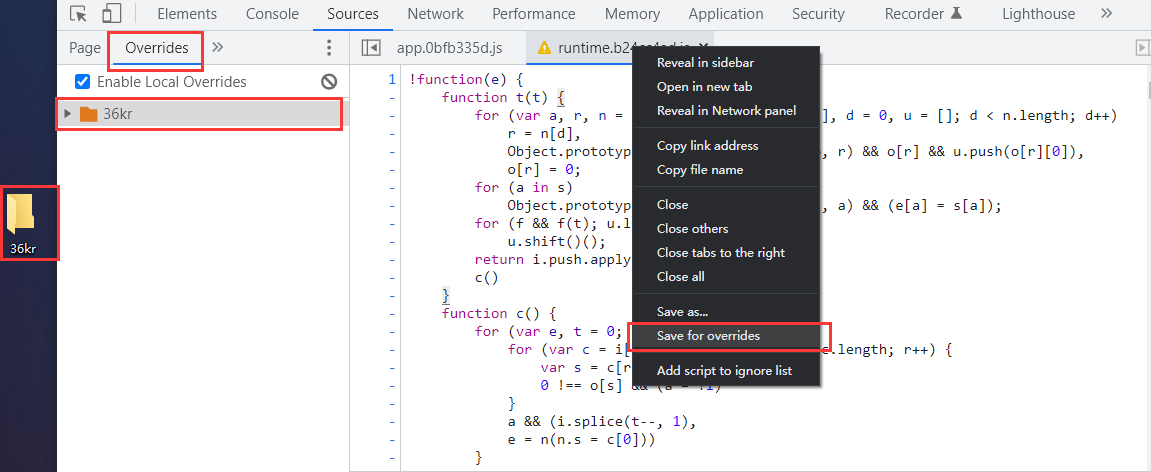Screen dimensions: 1151x472
Task: Toggle the device toolbar icon
Action: tap(112, 14)
